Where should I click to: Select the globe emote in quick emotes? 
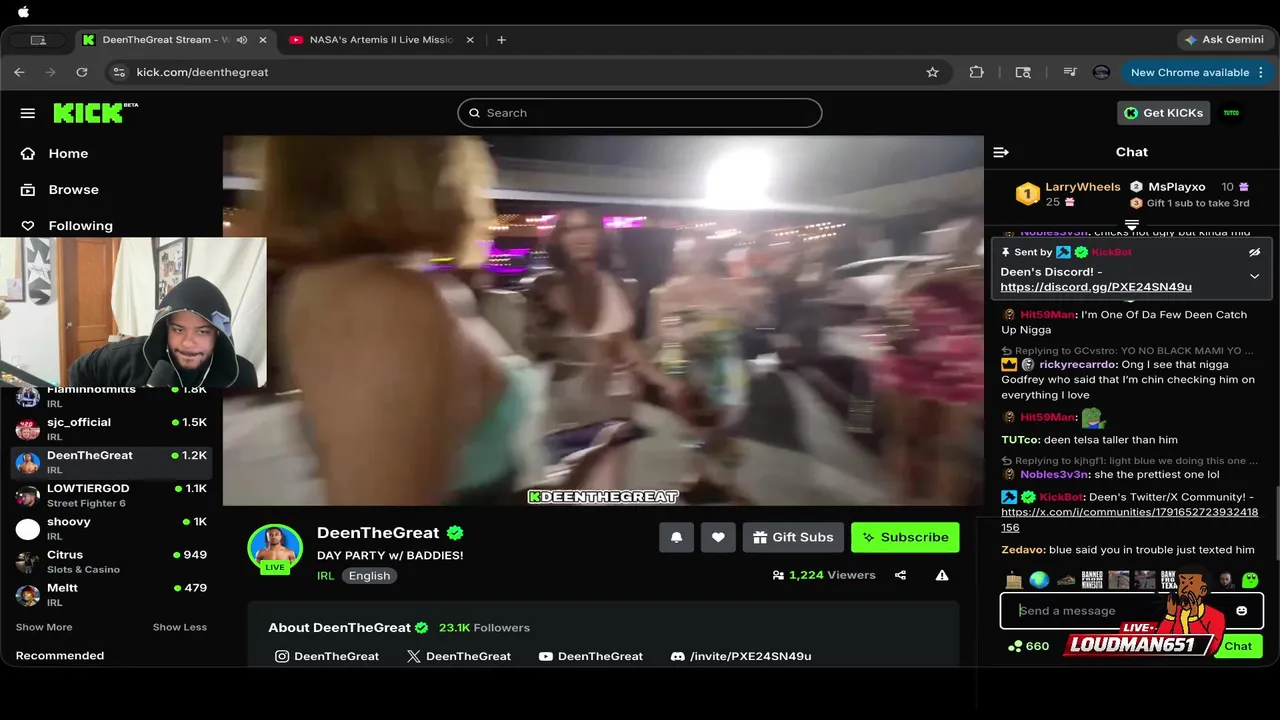(x=1040, y=580)
